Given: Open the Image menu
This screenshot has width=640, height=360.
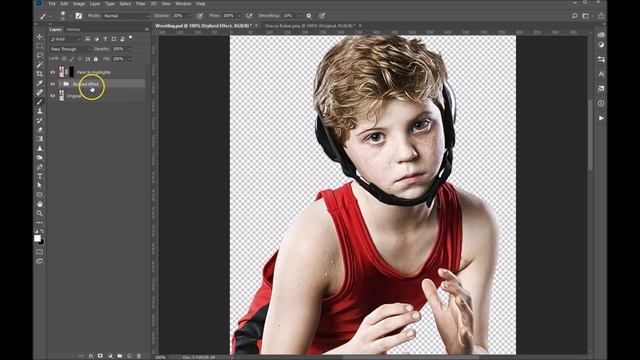Looking at the screenshot, I should pyautogui.click(x=79, y=4).
